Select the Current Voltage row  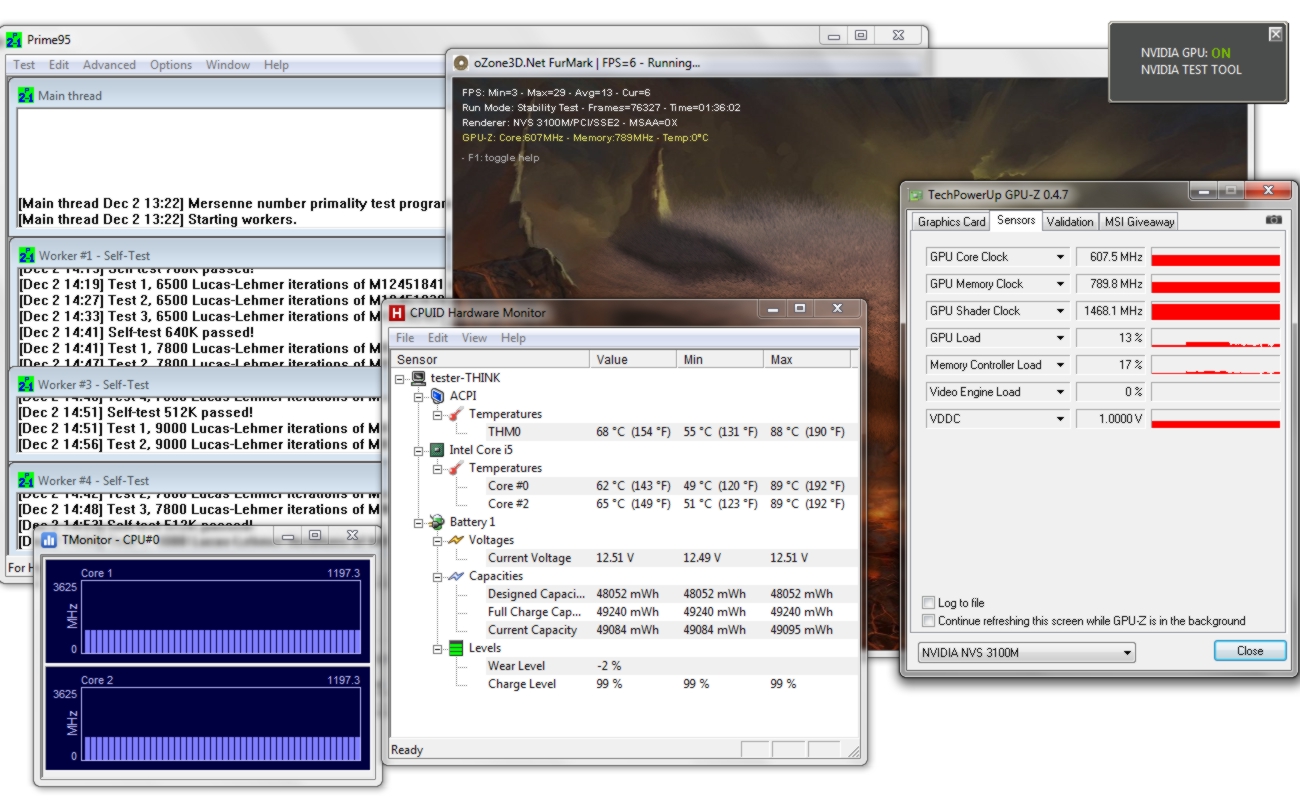click(x=624, y=558)
